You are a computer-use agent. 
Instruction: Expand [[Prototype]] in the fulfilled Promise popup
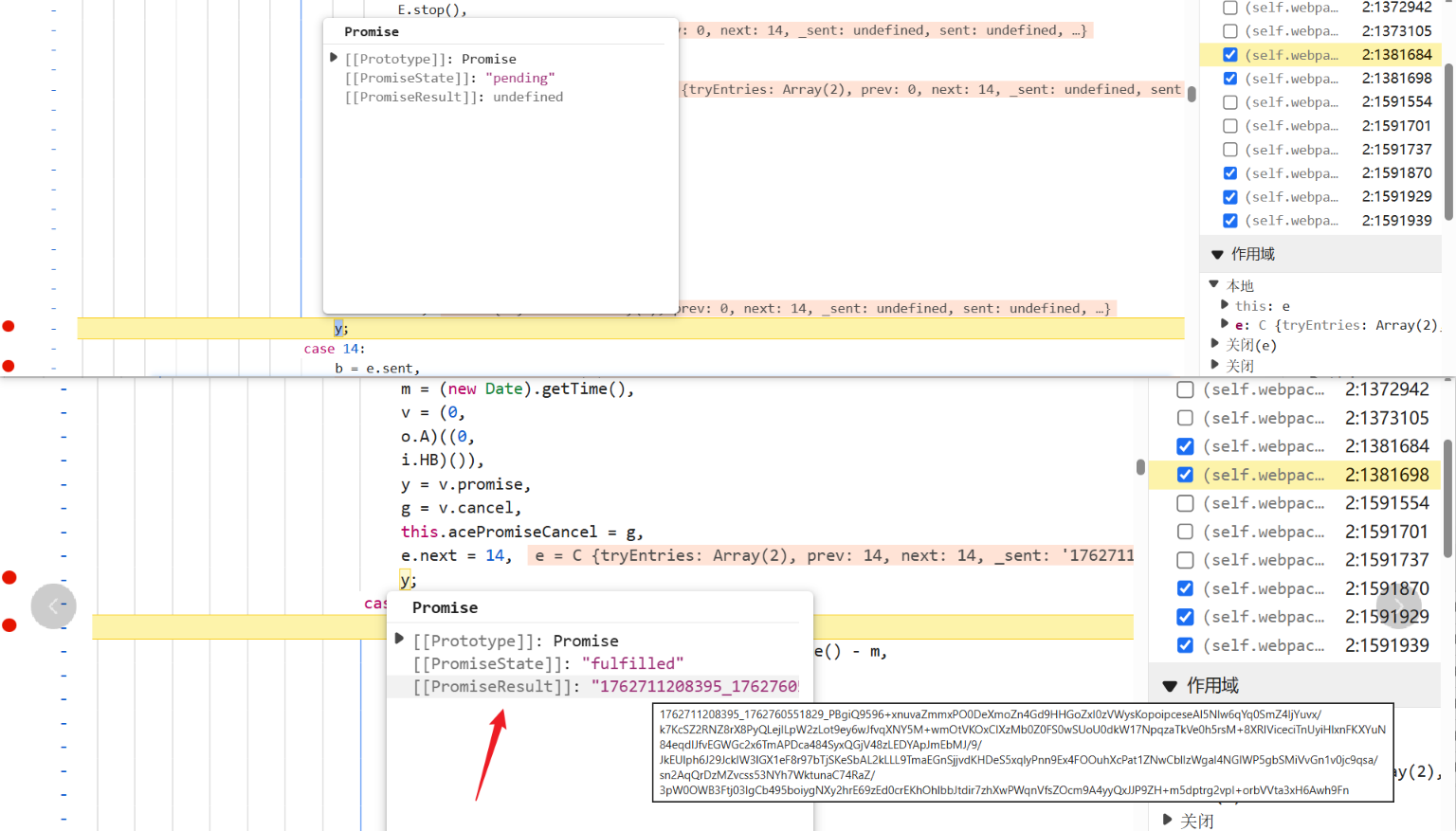coord(400,640)
